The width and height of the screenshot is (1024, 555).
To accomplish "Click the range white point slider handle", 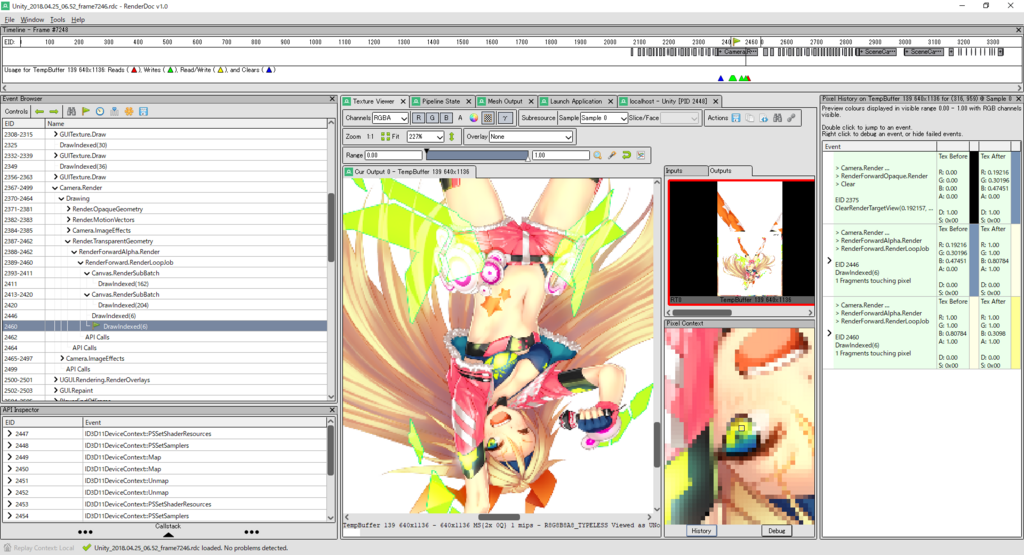I will [x=528, y=158].
